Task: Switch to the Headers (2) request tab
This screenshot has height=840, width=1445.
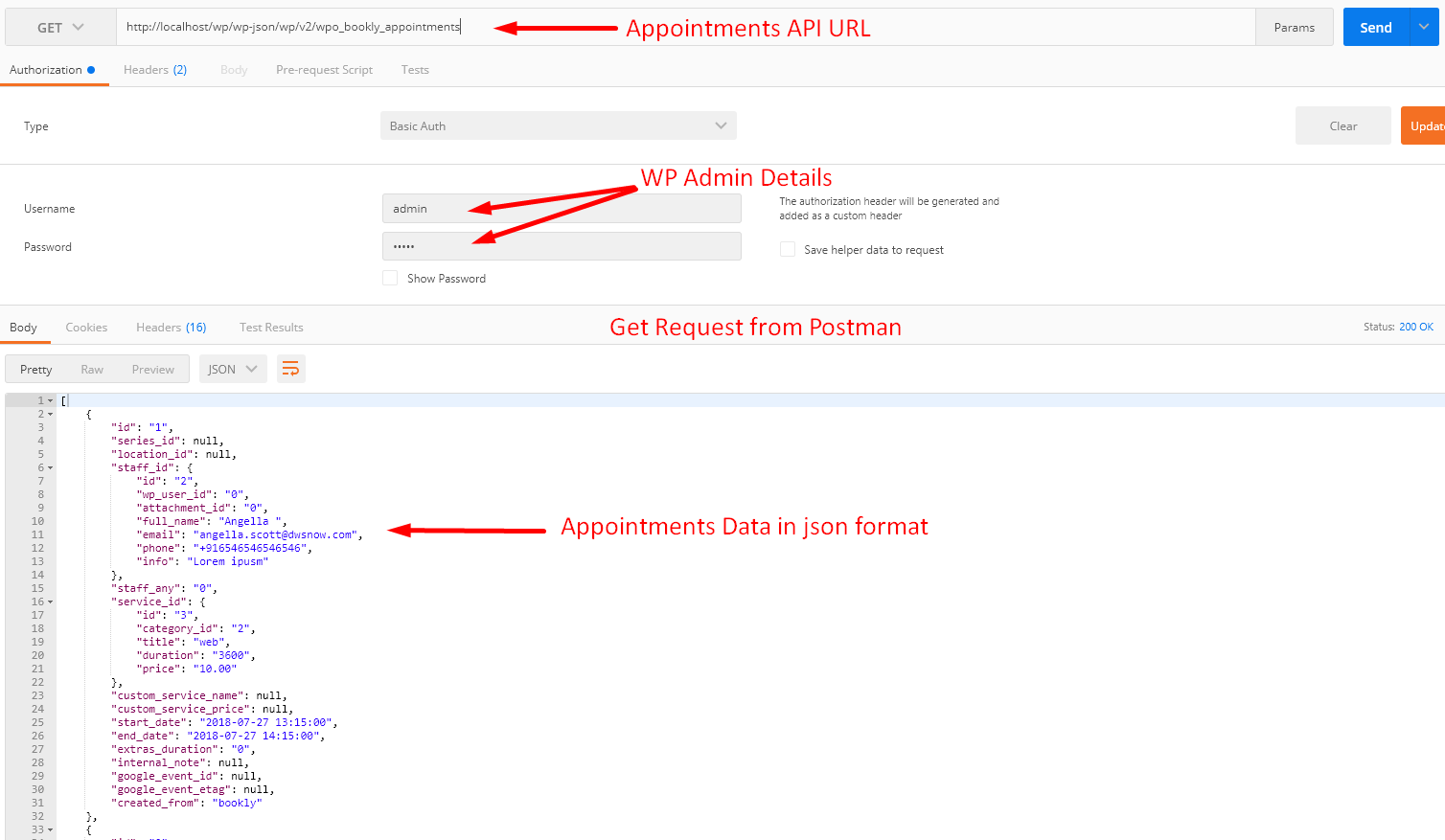Action: pyautogui.click(x=155, y=70)
